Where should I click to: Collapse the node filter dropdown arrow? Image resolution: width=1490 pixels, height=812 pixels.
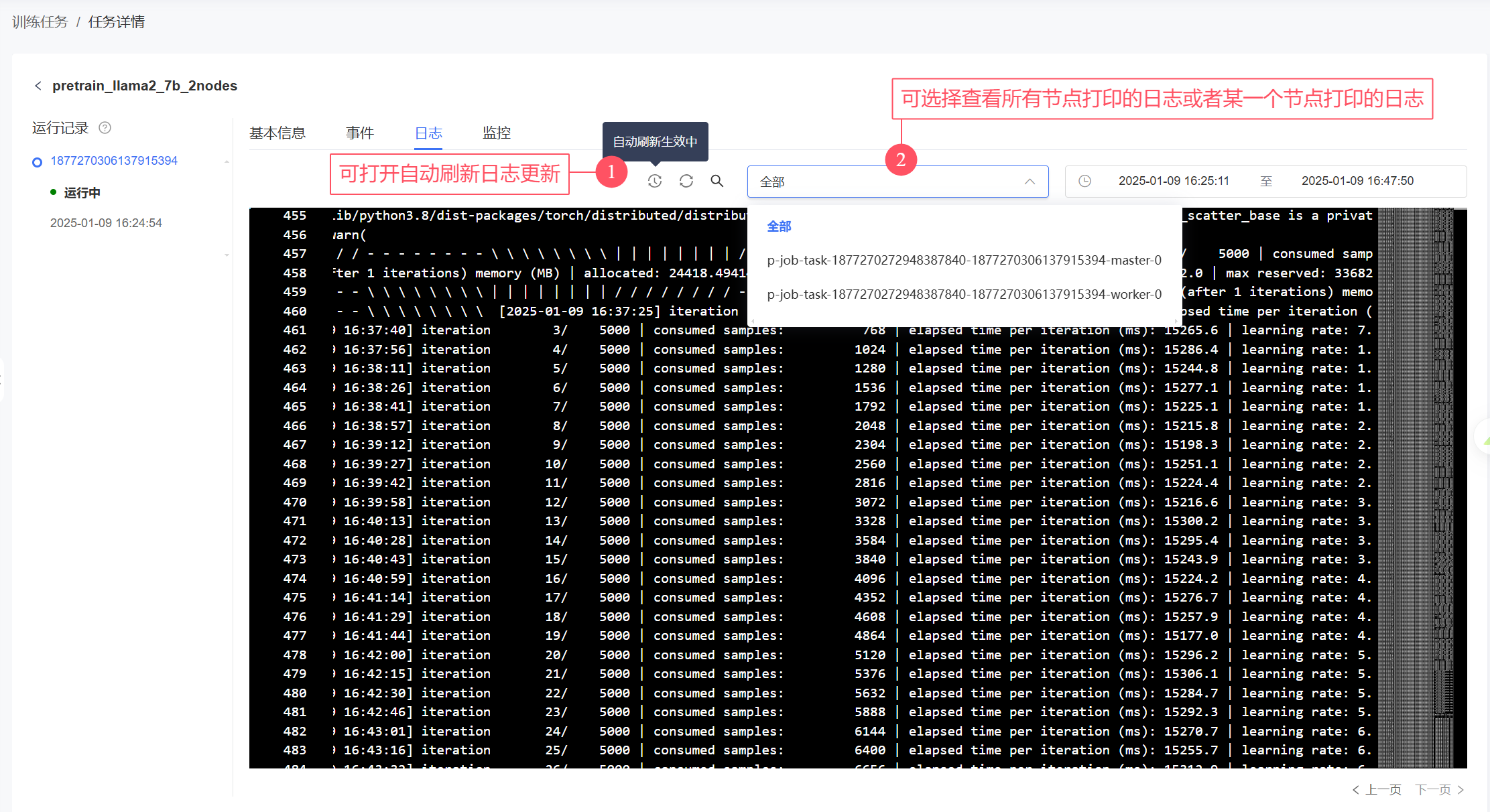(1030, 182)
